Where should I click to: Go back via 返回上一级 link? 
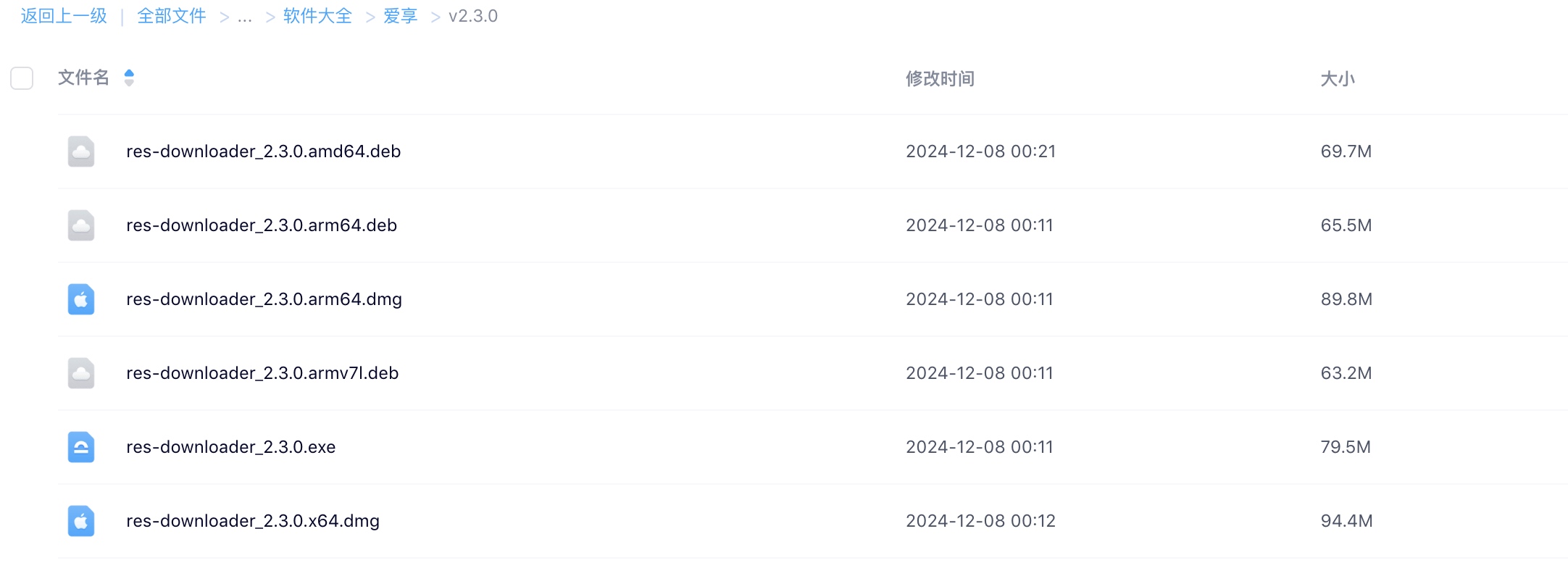pos(64,16)
